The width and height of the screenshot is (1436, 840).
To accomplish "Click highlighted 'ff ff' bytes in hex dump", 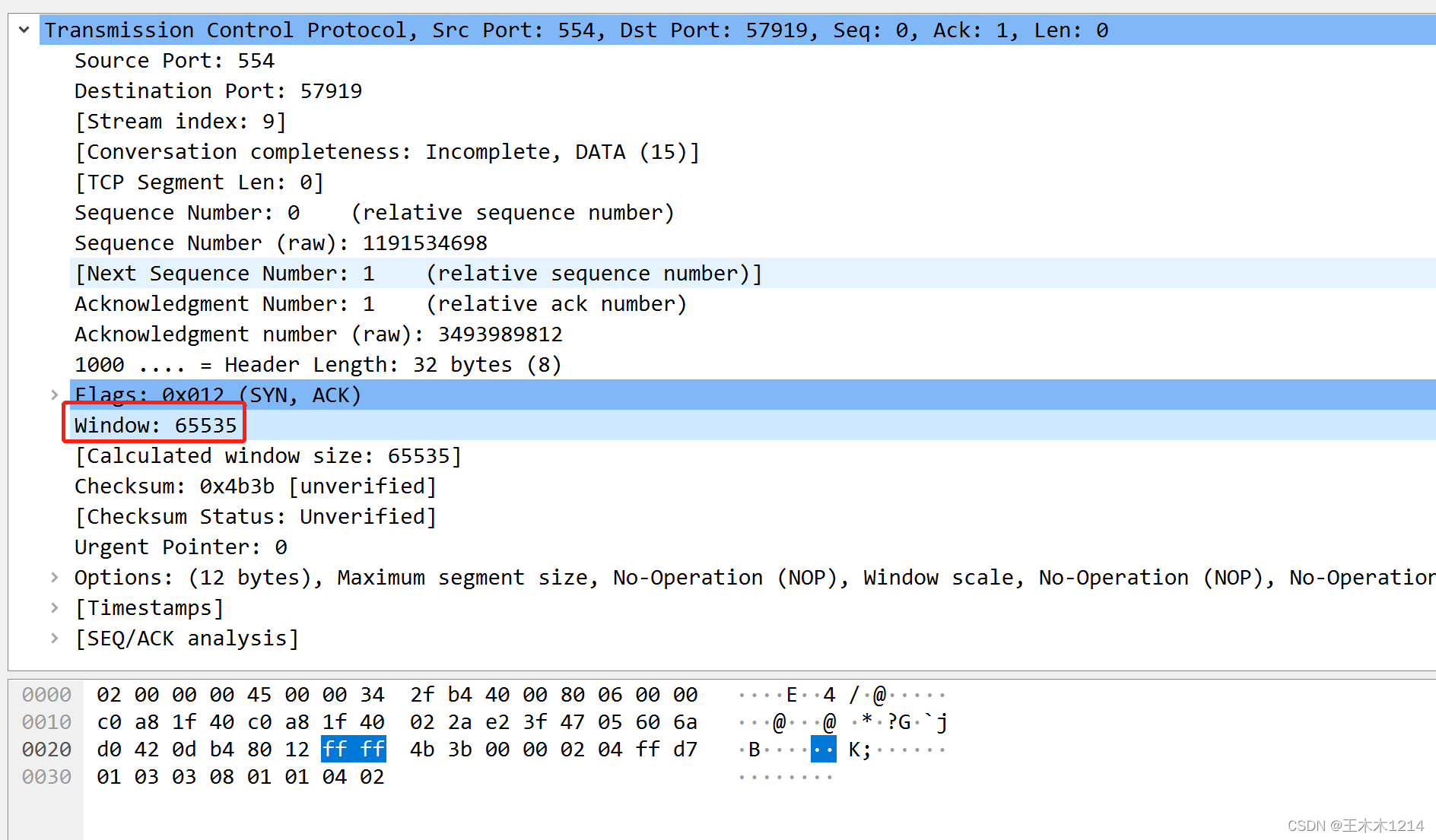I will coord(354,749).
